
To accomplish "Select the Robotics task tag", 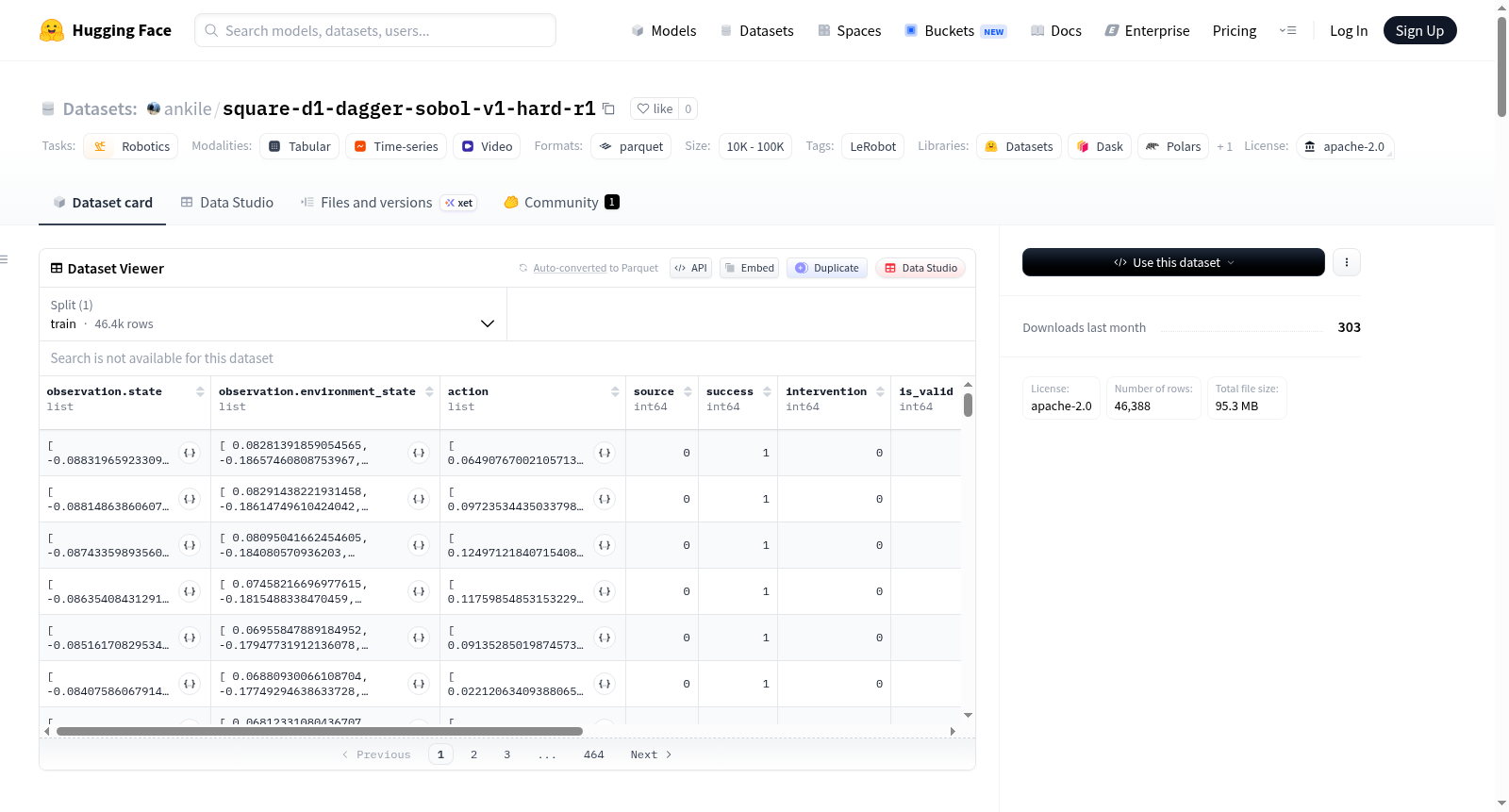I will click(x=131, y=146).
